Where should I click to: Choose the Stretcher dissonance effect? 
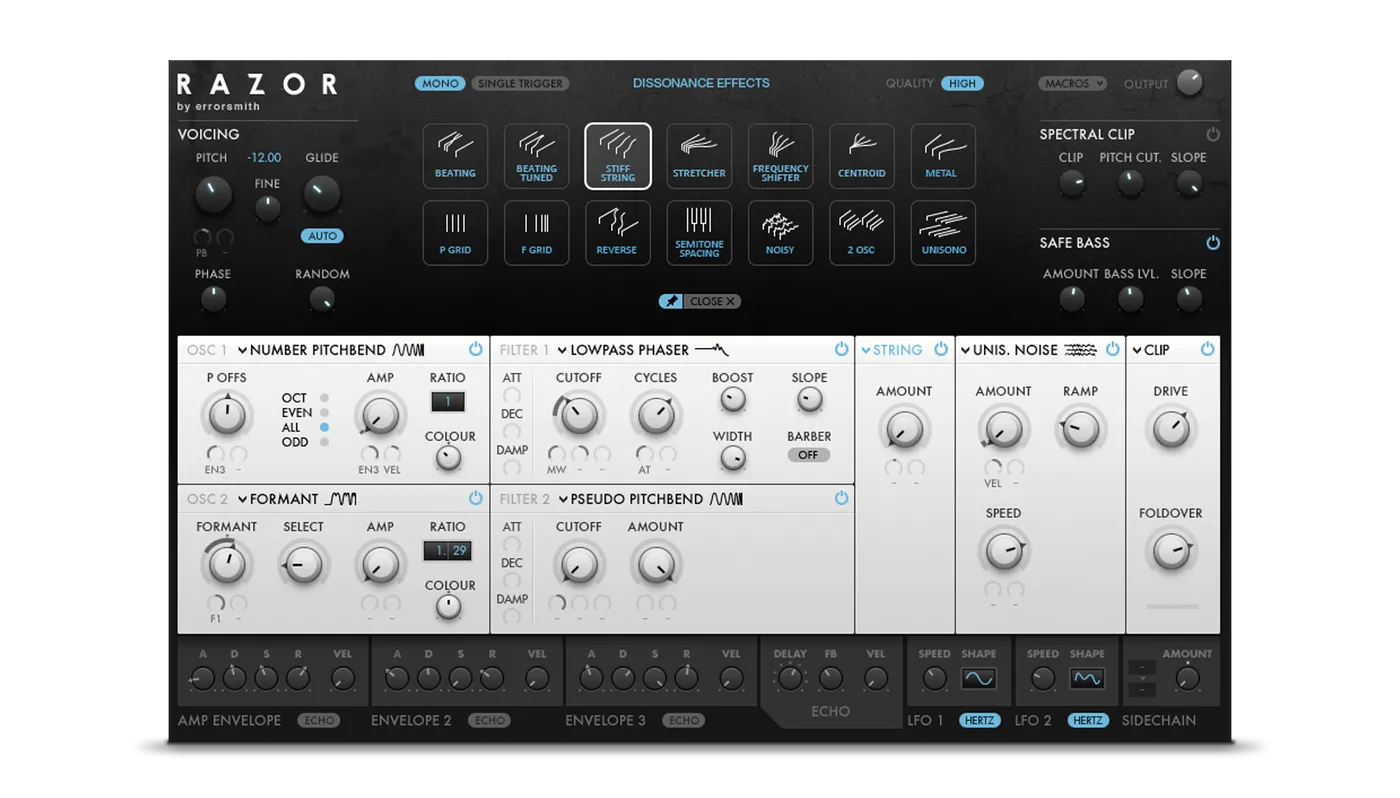click(x=699, y=156)
